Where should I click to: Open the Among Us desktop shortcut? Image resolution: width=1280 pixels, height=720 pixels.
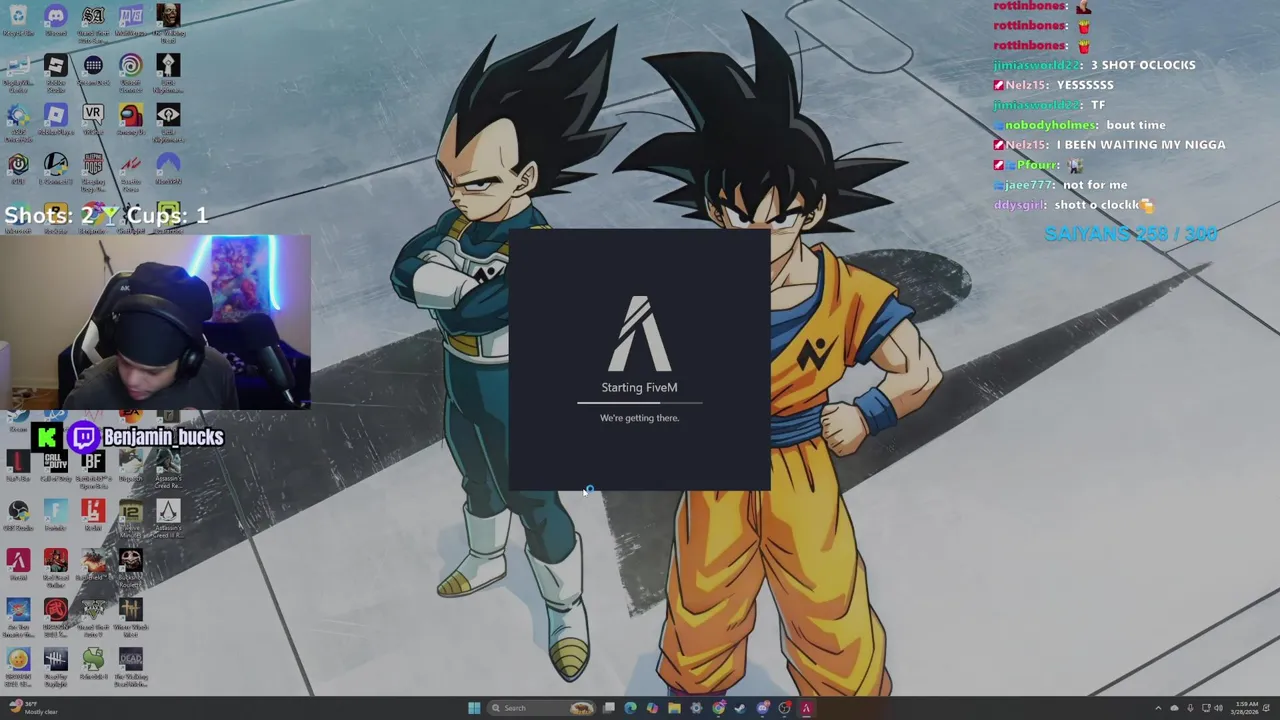click(131, 118)
